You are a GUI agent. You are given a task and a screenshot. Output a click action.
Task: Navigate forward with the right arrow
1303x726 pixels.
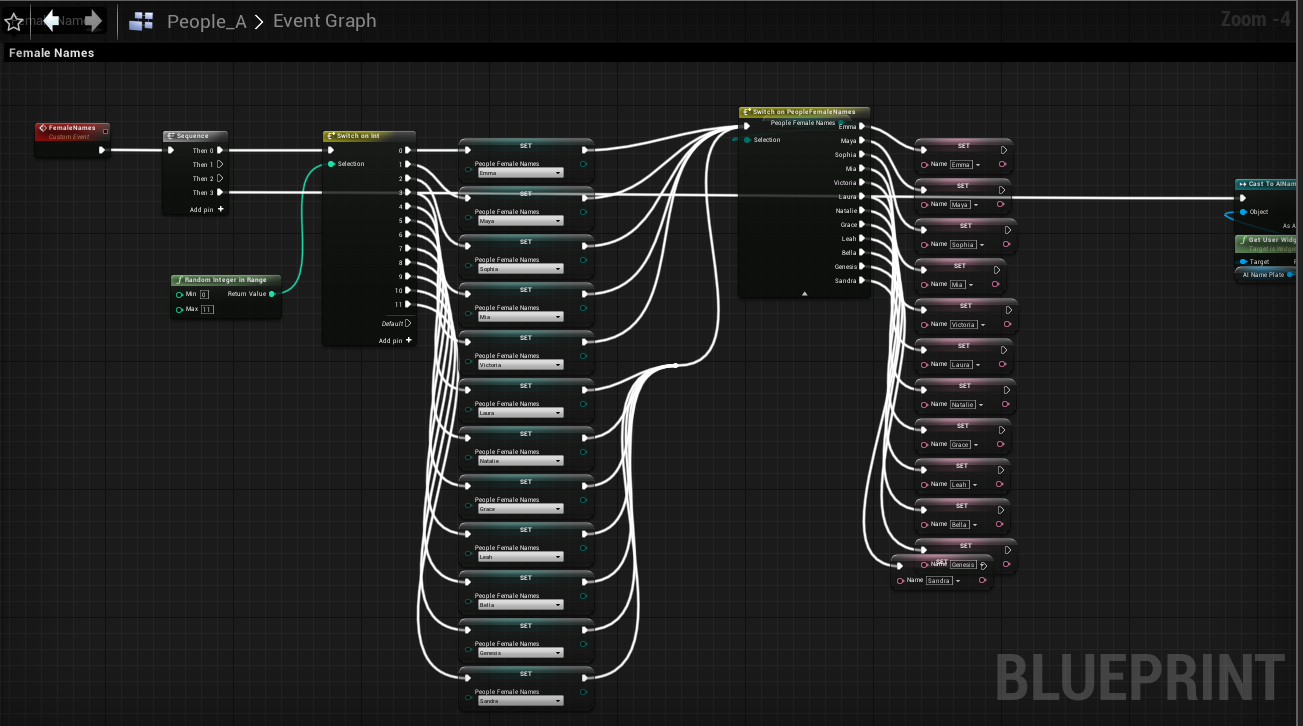93,20
